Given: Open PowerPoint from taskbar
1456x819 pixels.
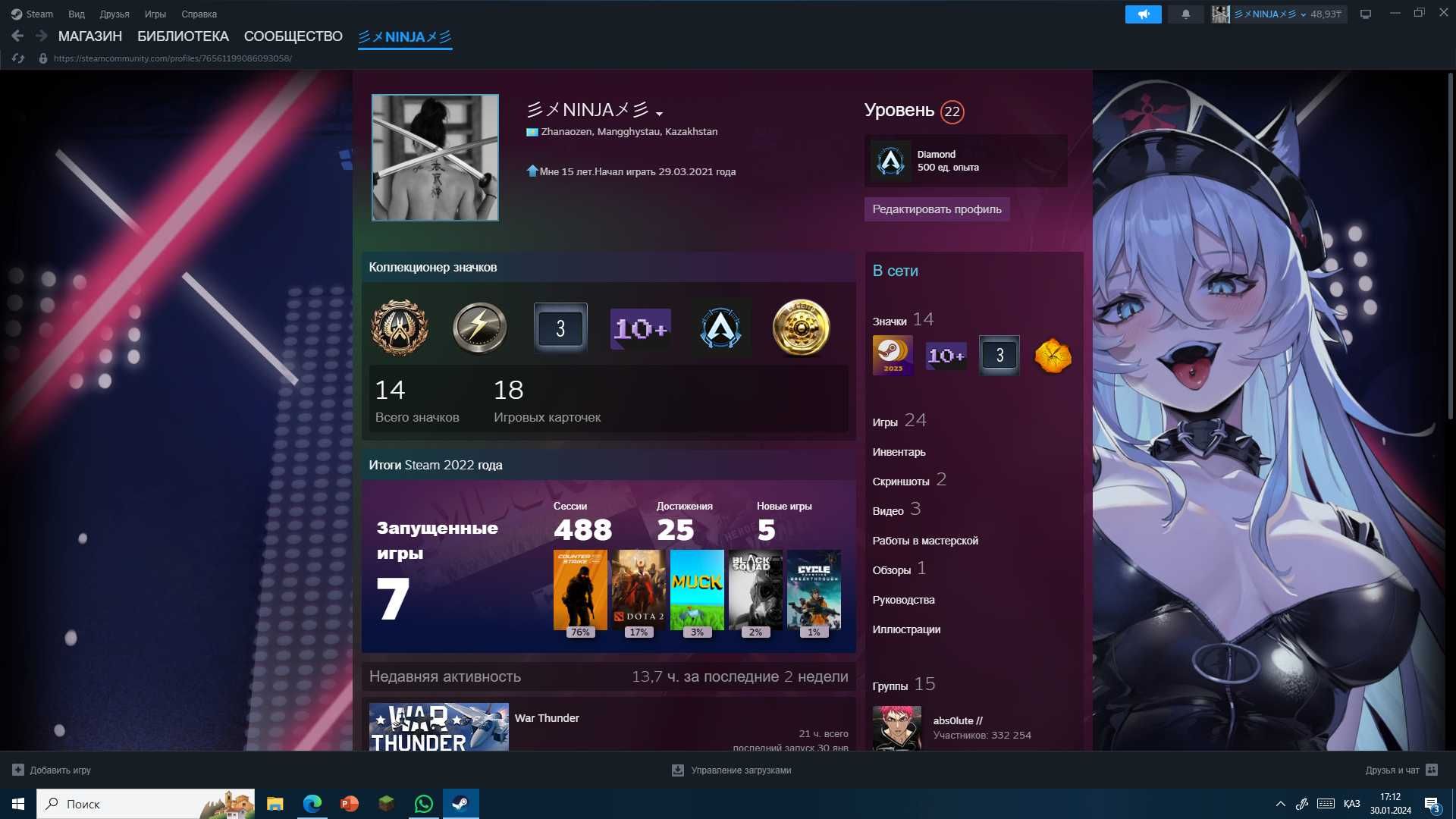Looking at the screenshot, I should pyautogui.click(x=349, y=804).
